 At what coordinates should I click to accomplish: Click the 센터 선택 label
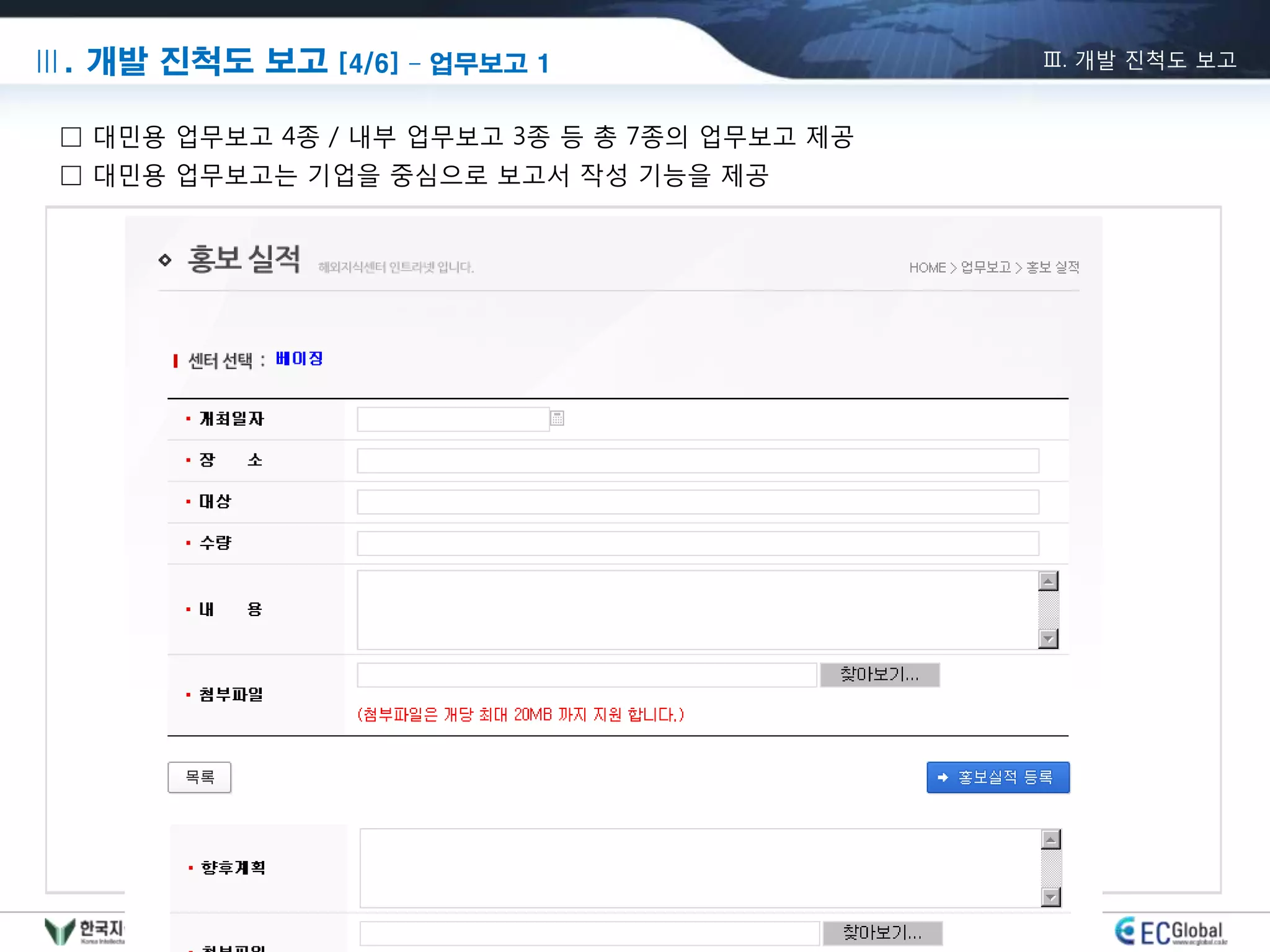tap(221, 360)
